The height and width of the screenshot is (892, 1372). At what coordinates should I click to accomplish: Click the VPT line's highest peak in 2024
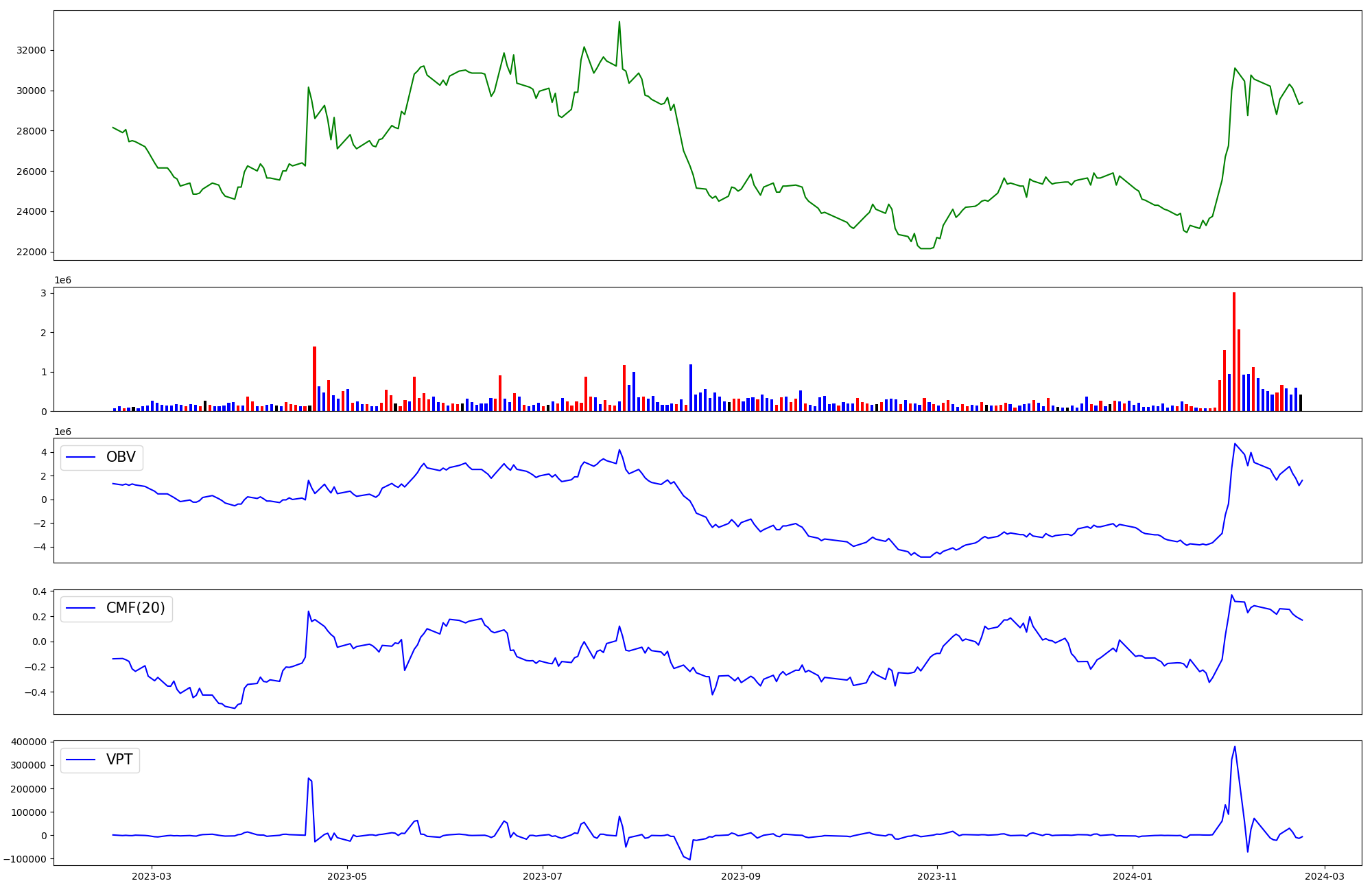pyautogui.click(x=1235, y=747)
